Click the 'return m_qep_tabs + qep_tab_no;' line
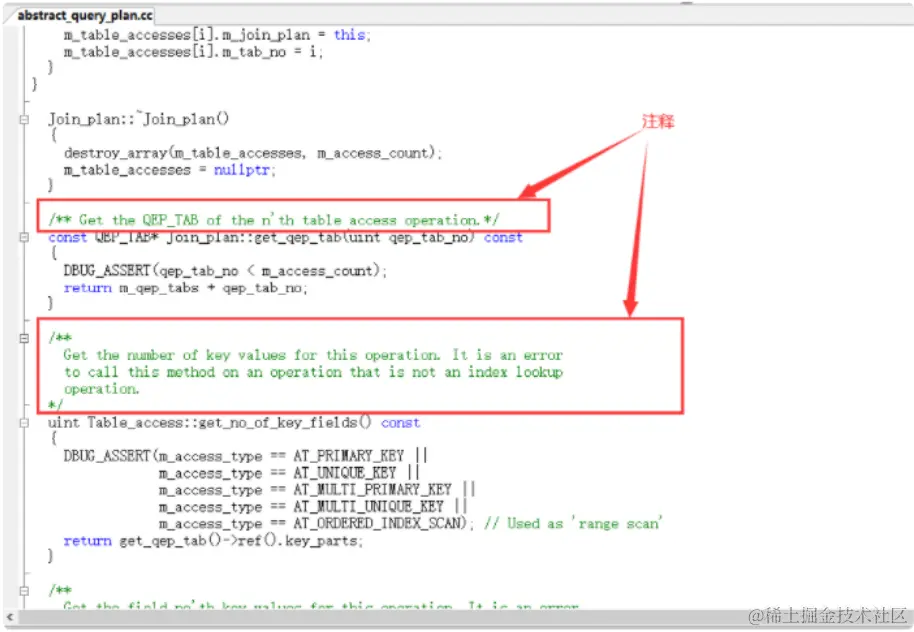The height and width of the screenshot is (632, 914). click(x=185, y=287)
